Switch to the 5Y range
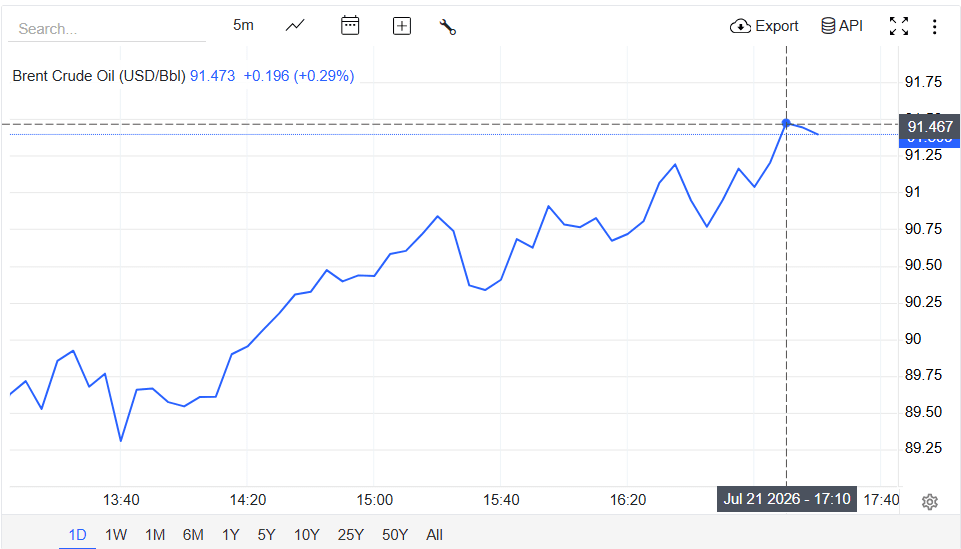The image size is (961, 549). [x=266, y=535]
